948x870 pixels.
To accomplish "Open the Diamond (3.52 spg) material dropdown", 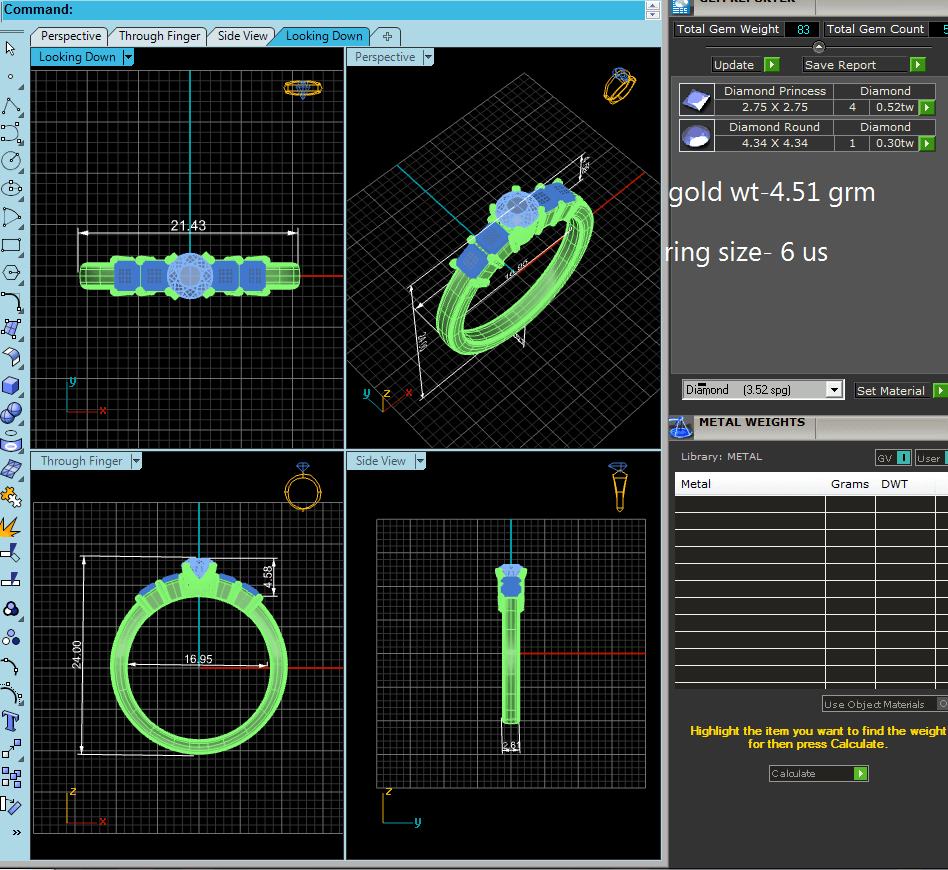I will tap(834, 390).
